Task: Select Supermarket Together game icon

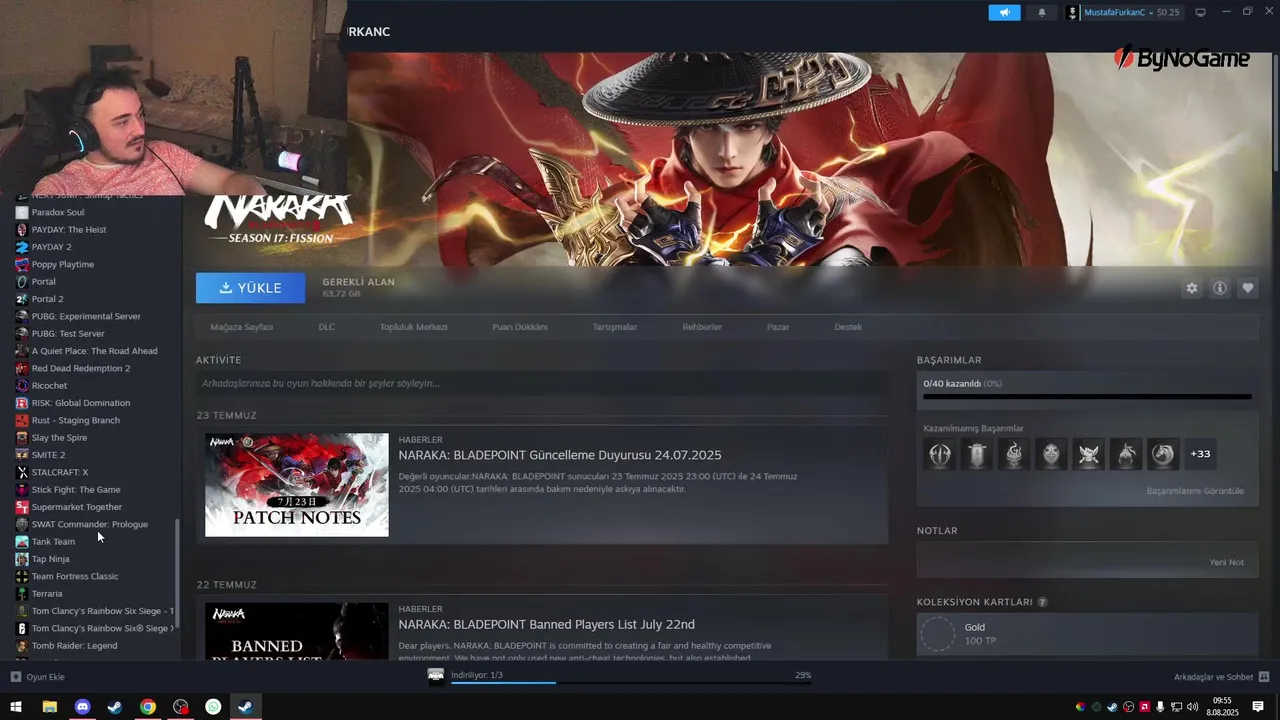Action: coord(22,507)
